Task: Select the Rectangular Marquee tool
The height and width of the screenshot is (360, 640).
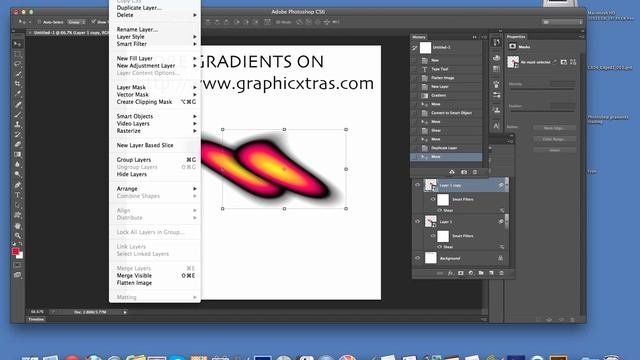Action: tap(18, 54)
